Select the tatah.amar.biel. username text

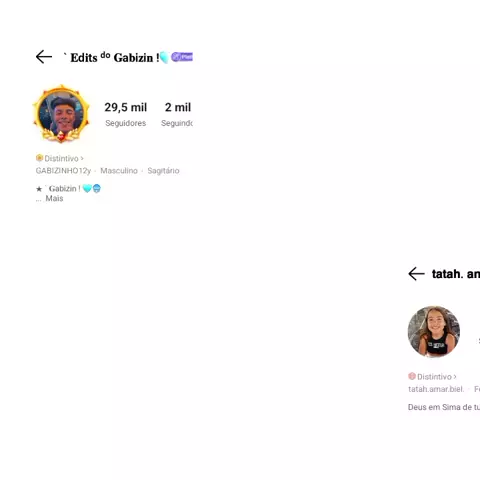point(436,389)
